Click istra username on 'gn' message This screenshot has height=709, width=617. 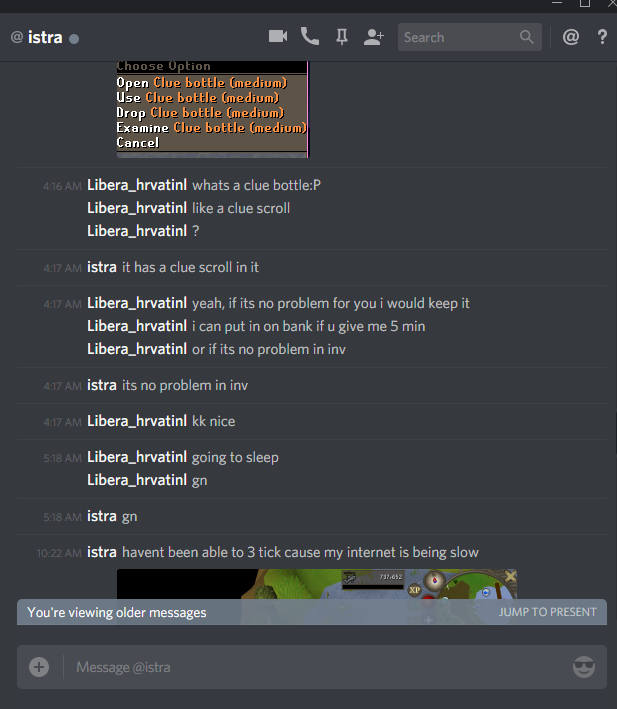tap(102, 516)
